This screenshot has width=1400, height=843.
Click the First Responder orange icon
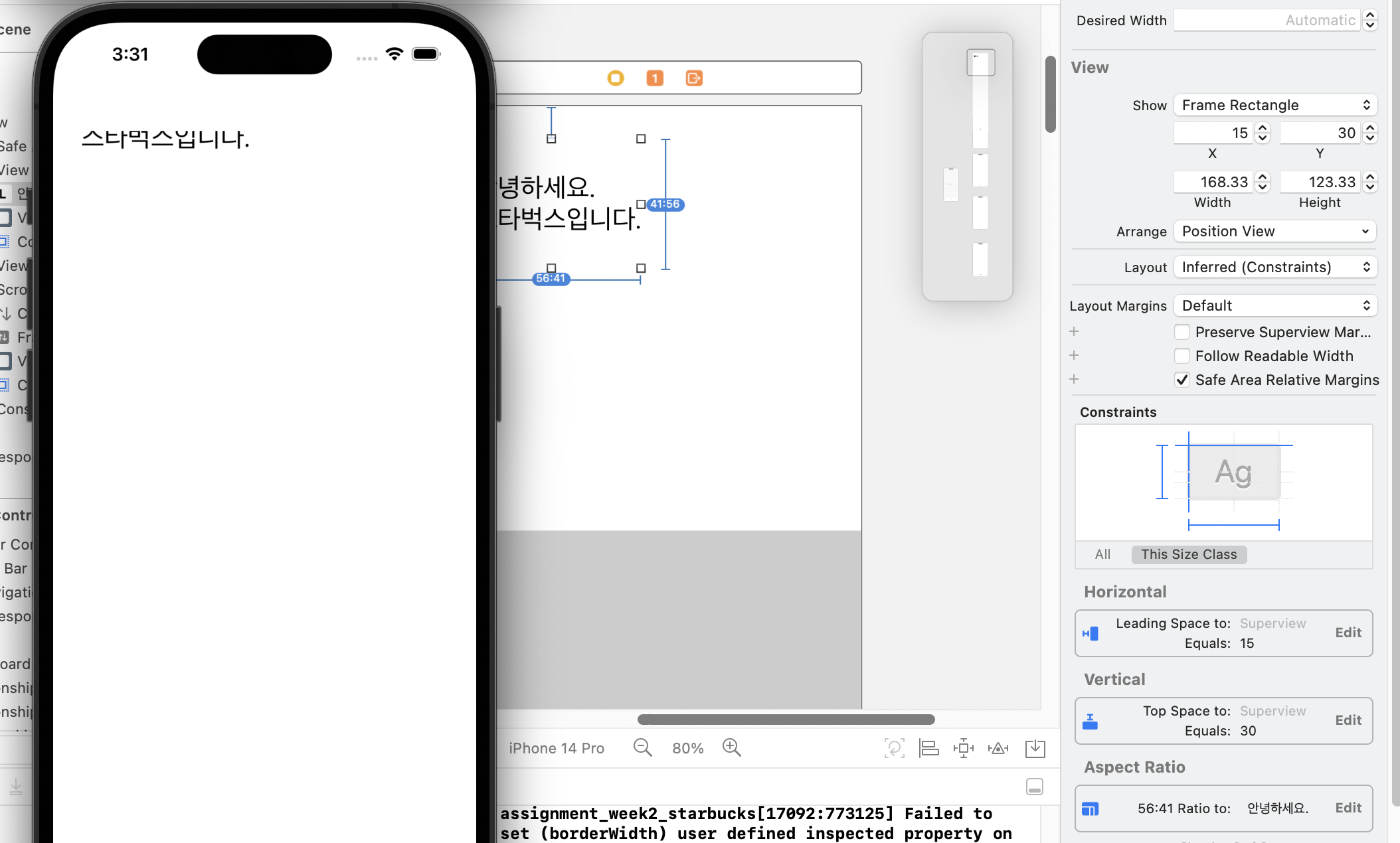(x=655, y=78)
